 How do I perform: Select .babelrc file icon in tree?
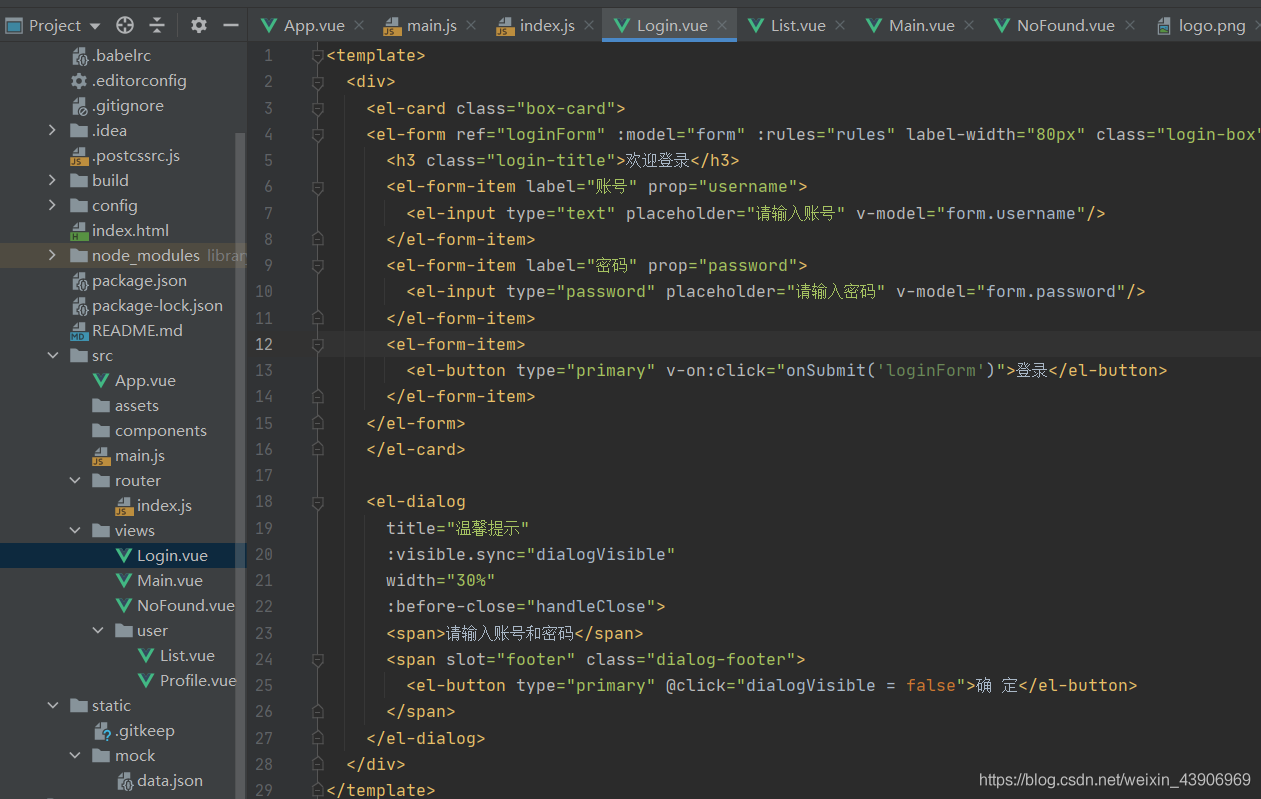(x=79, y=56)
